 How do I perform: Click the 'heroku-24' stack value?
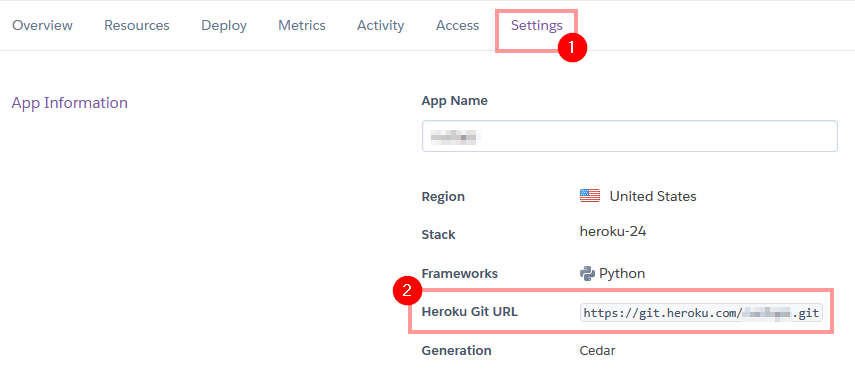pyautogui.click(x=613, y=232)
